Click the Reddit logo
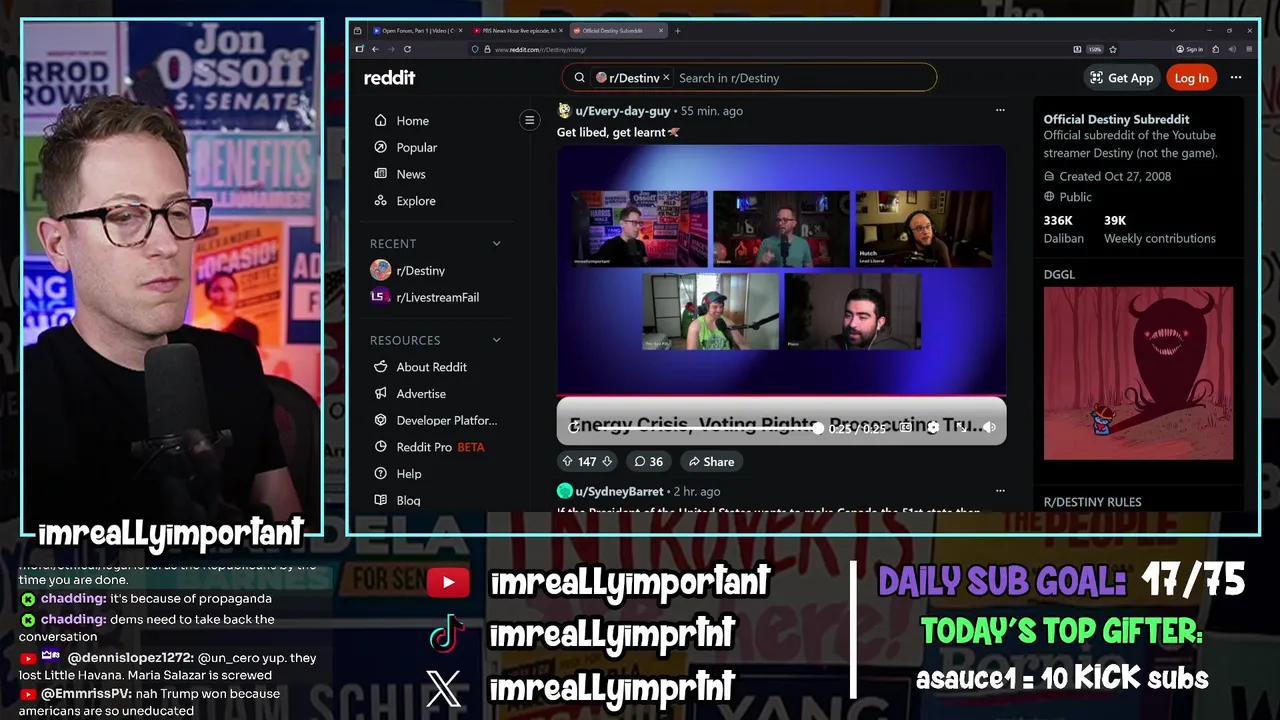The width and height of the screenshot is (1280, 720). [389, 78]
